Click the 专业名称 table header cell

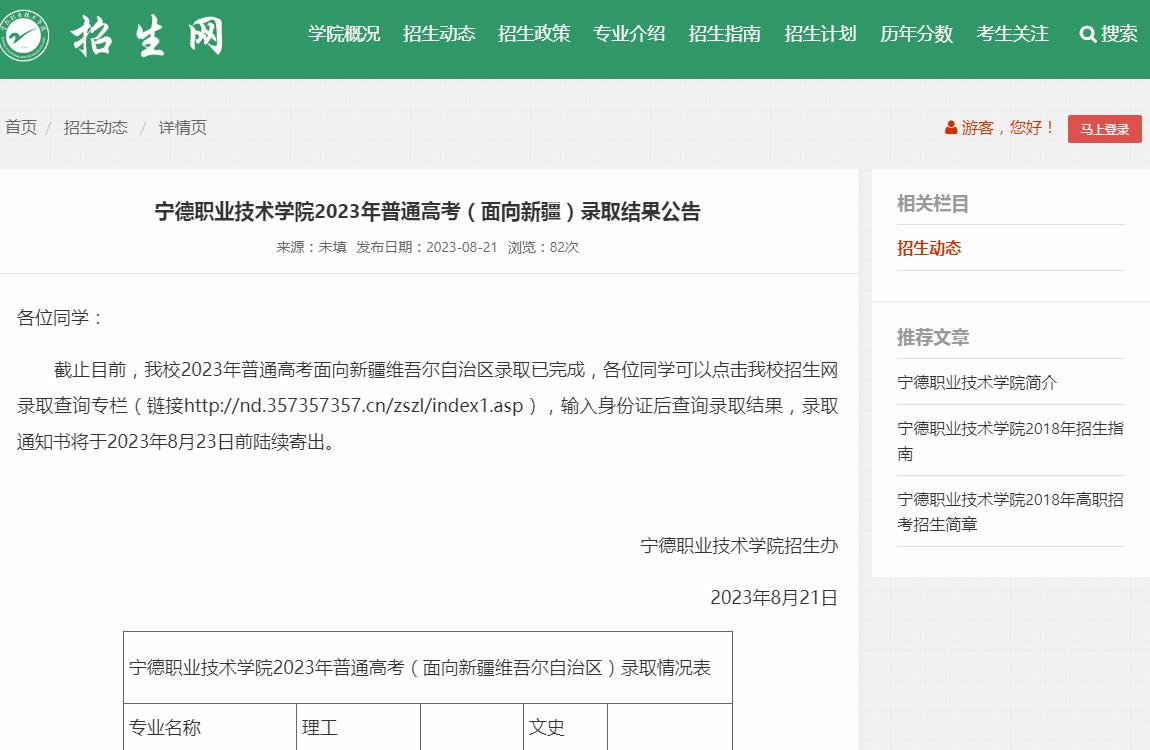(210, 727)
